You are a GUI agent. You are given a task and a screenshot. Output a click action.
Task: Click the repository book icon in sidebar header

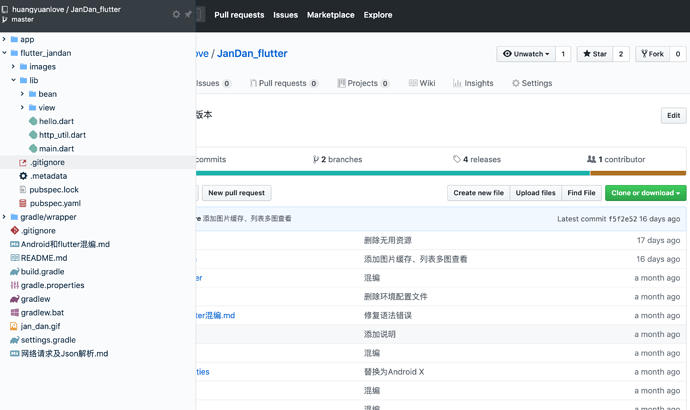click(x=5, y=9)
